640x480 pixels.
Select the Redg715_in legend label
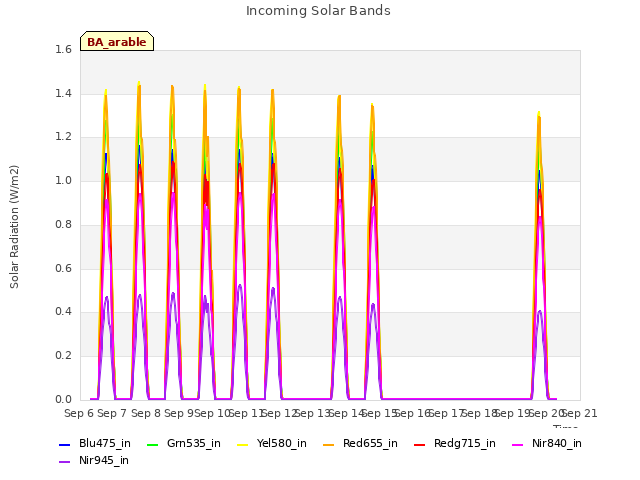465,444
